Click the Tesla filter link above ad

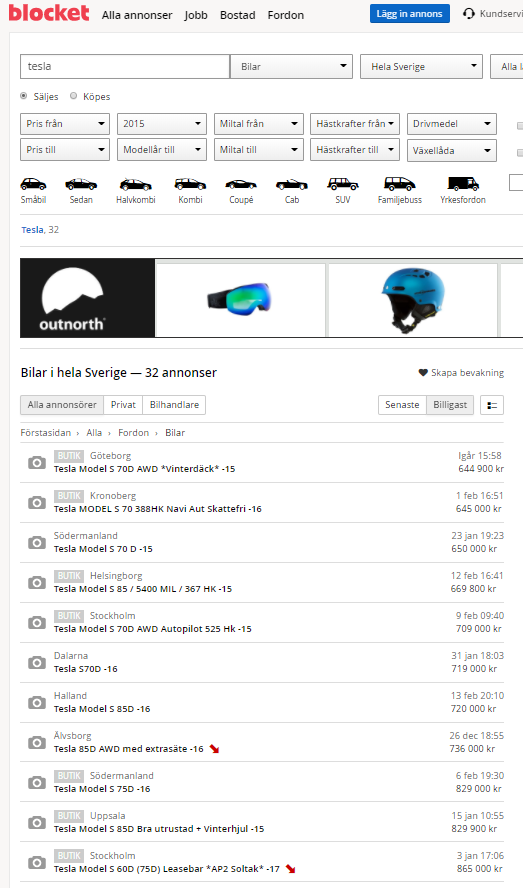(32, 229)
